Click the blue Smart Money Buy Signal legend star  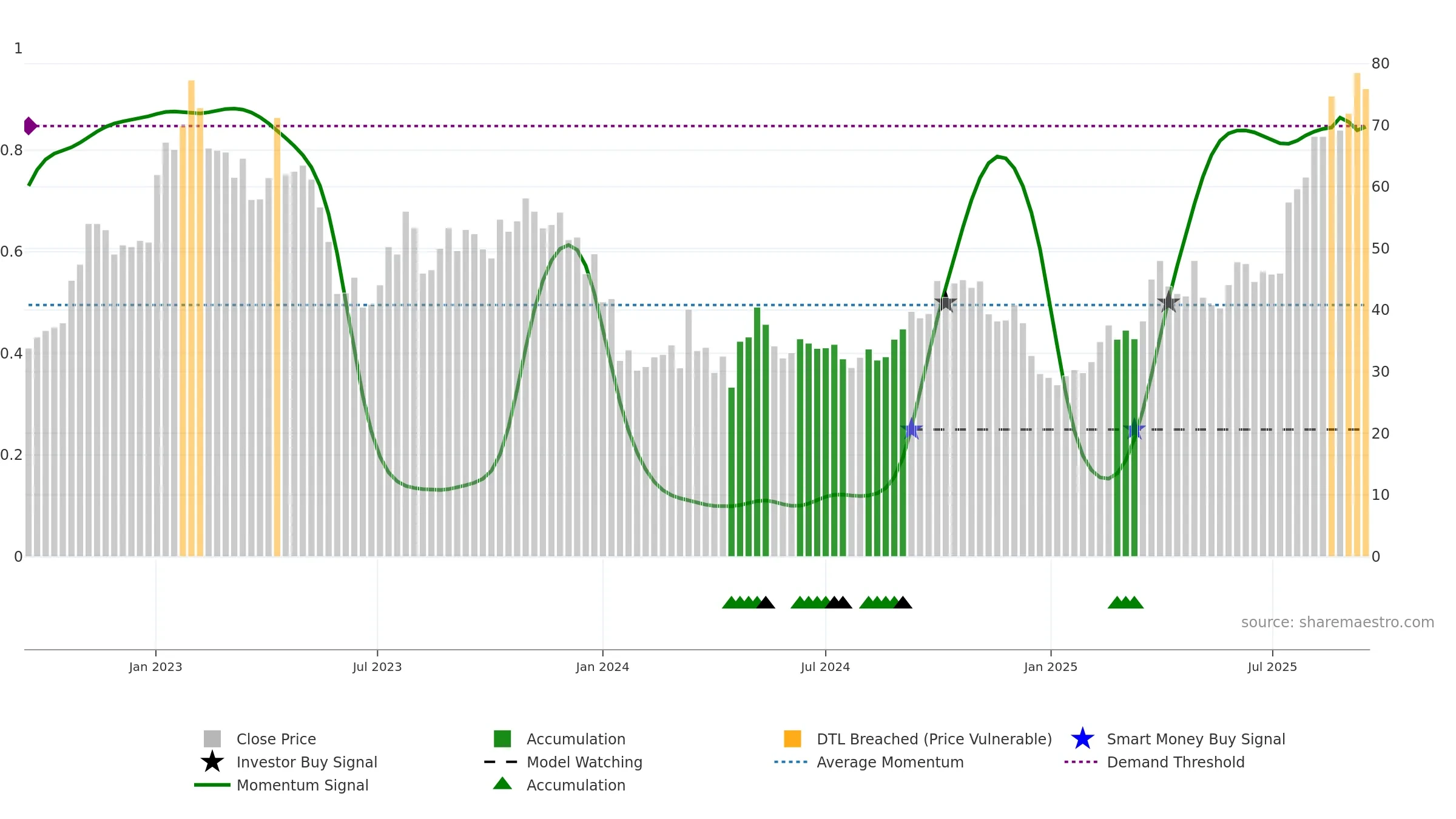point(1082,738)
